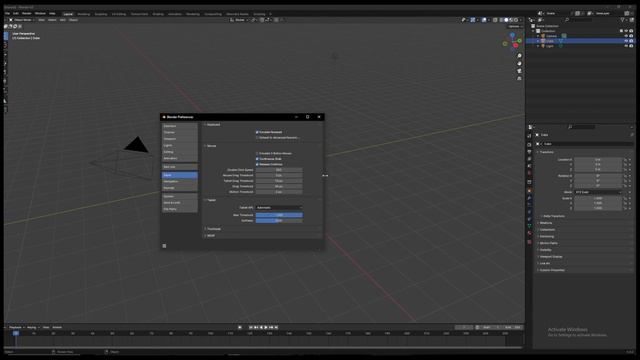Switch to Shading workspace tab
This screenshot has height=360, width=640.
[158, 14]
